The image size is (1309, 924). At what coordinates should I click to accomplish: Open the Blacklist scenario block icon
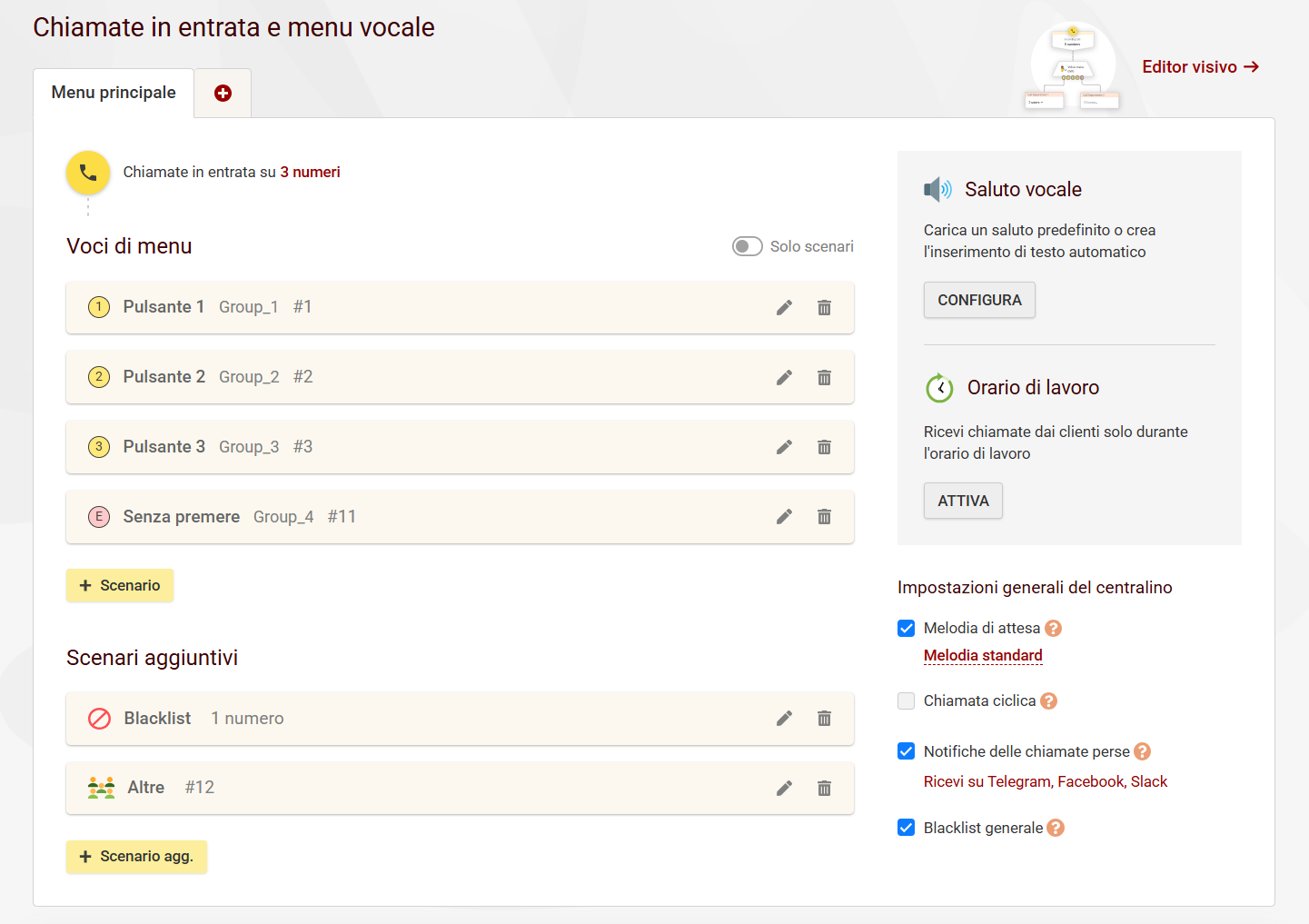click(99, 718)
